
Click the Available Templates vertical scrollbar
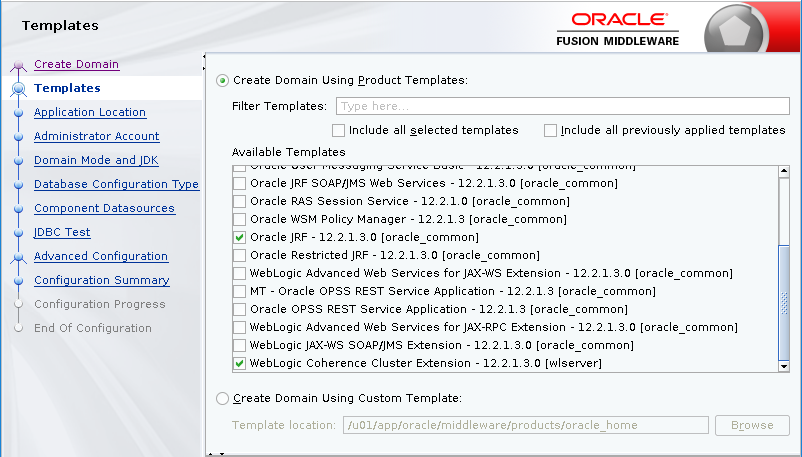click(x=785, y=300)
